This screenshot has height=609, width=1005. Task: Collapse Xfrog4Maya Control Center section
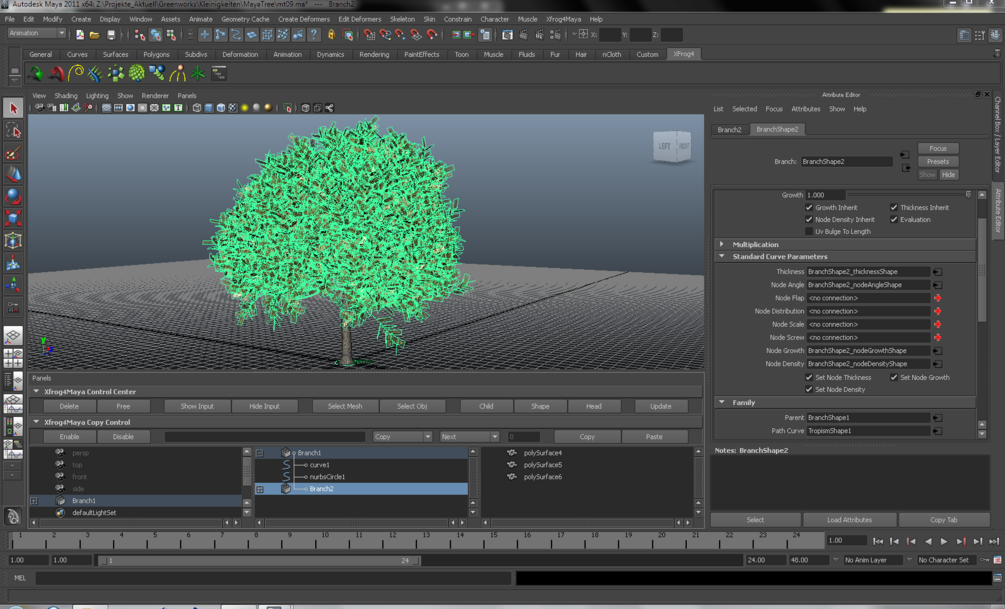pos(37,392)
